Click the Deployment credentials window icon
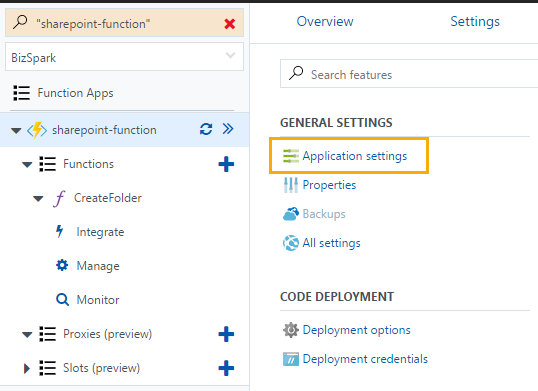 [291, 359]
